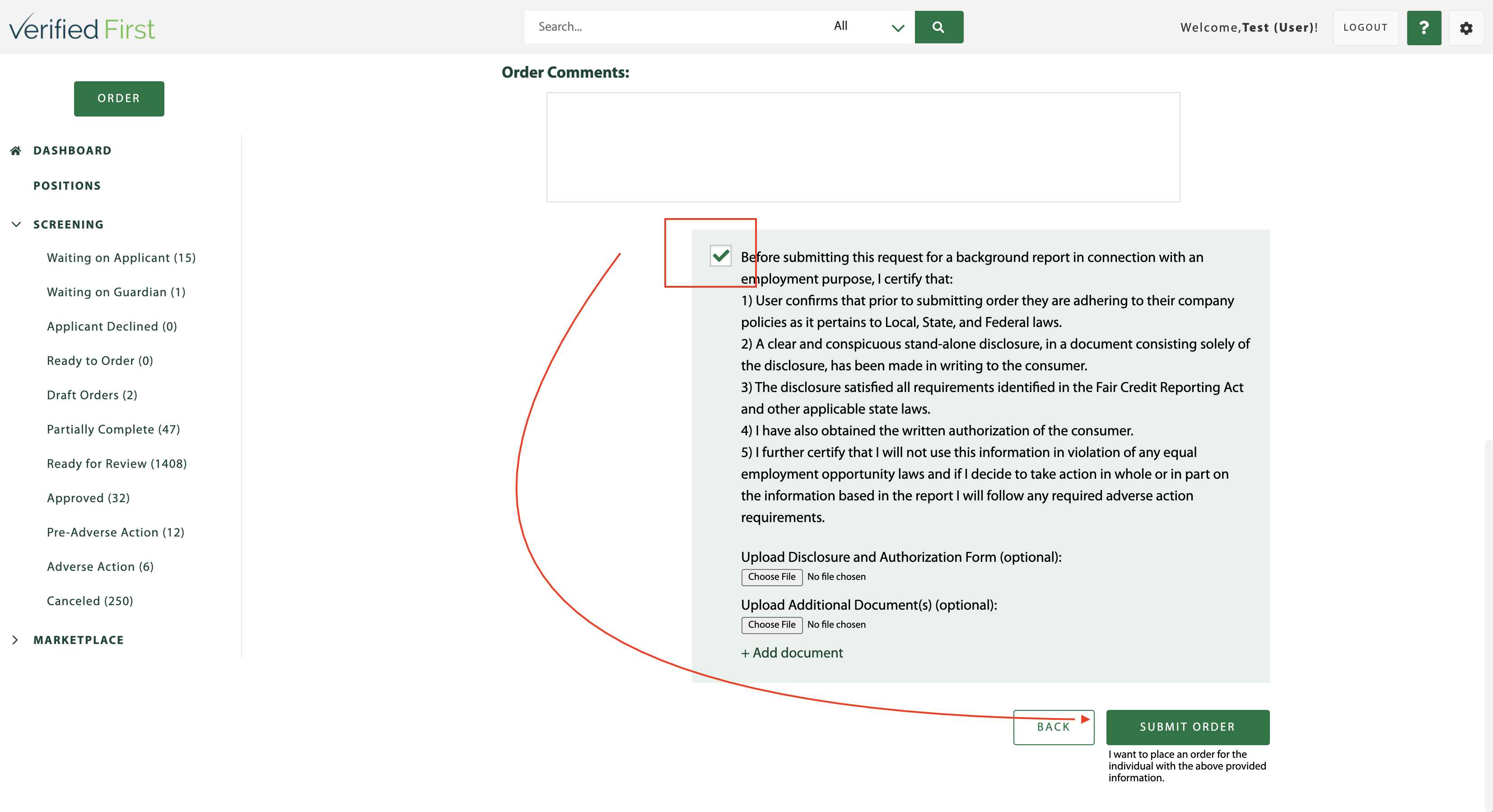View Ready for Review (1408) orders

click(117, 463)
